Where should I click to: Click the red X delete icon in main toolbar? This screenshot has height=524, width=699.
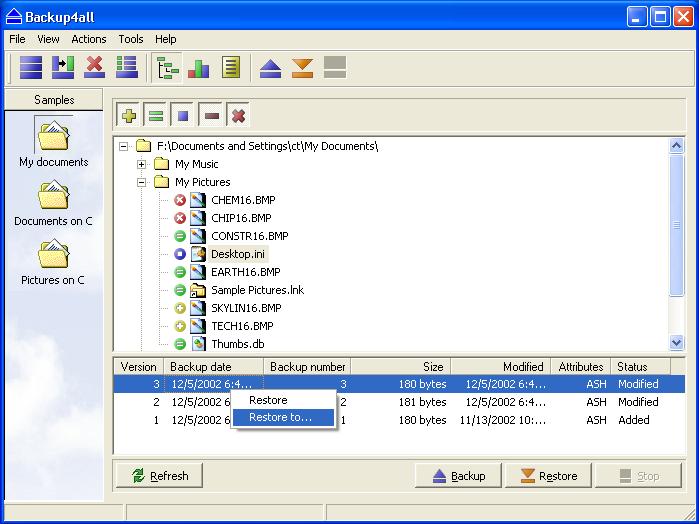coord(95,68)
